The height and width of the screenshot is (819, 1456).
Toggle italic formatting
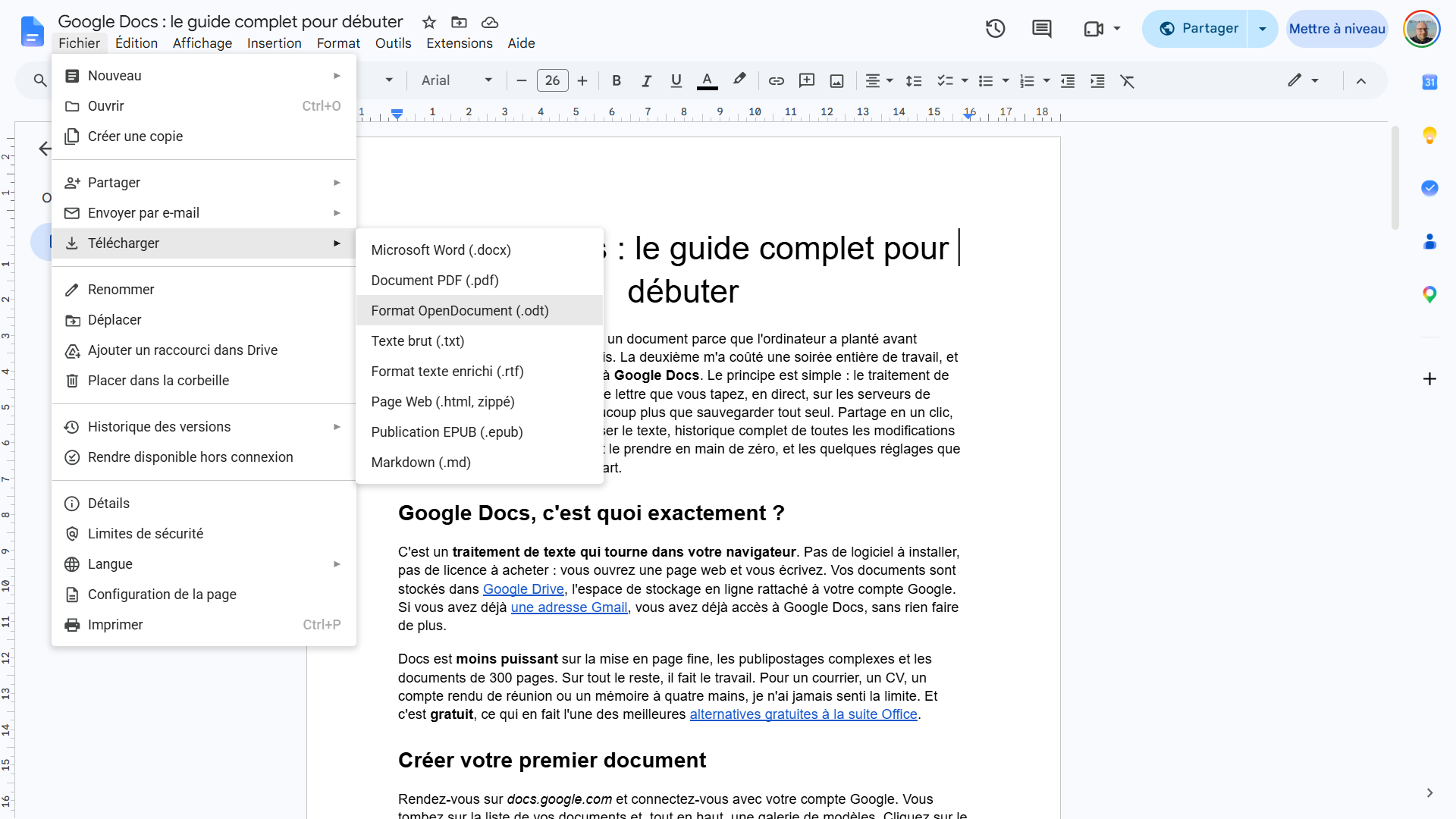tap(646, 80)
